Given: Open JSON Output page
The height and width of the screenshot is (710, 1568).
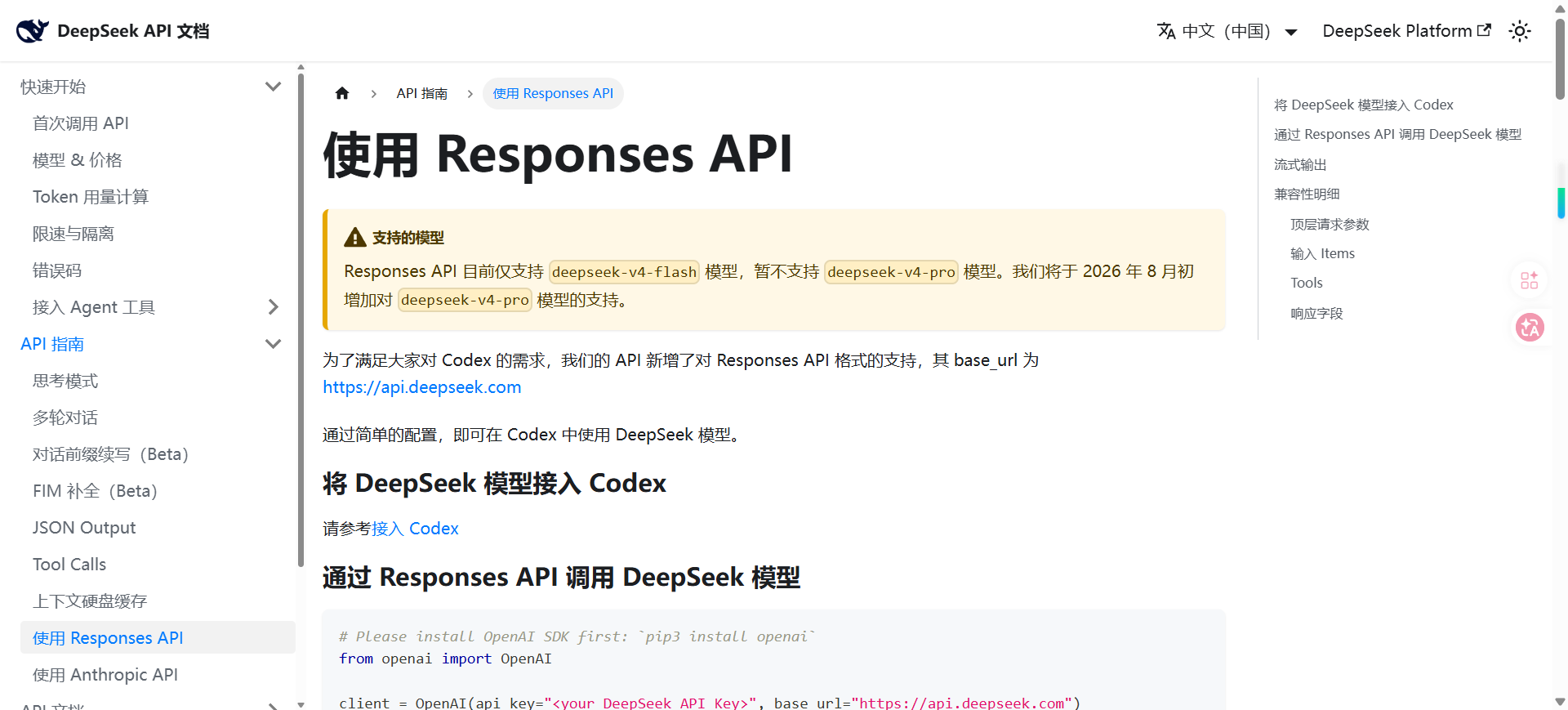Looking at the screenshot, I should [84, 528].
